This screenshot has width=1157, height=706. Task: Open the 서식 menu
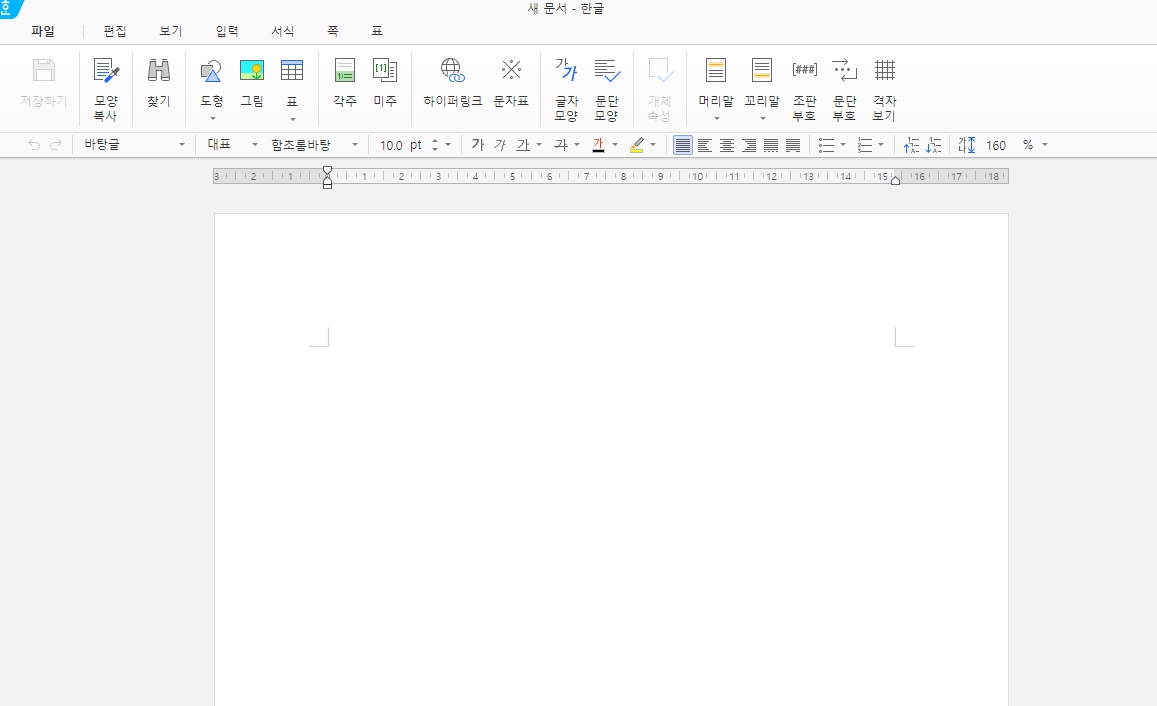[x=283, y=31]
